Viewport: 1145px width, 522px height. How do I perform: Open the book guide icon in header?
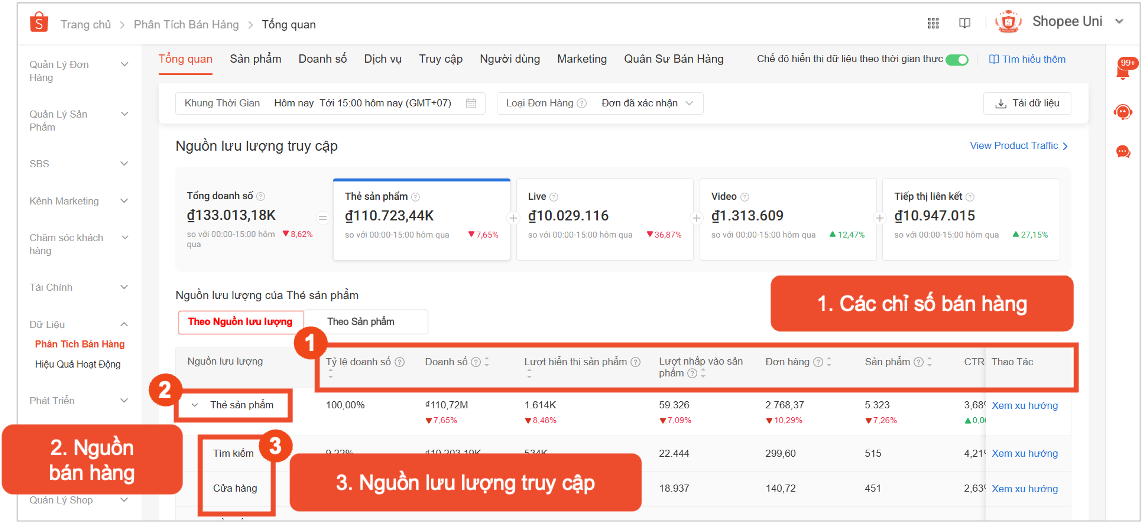[965, 23]
